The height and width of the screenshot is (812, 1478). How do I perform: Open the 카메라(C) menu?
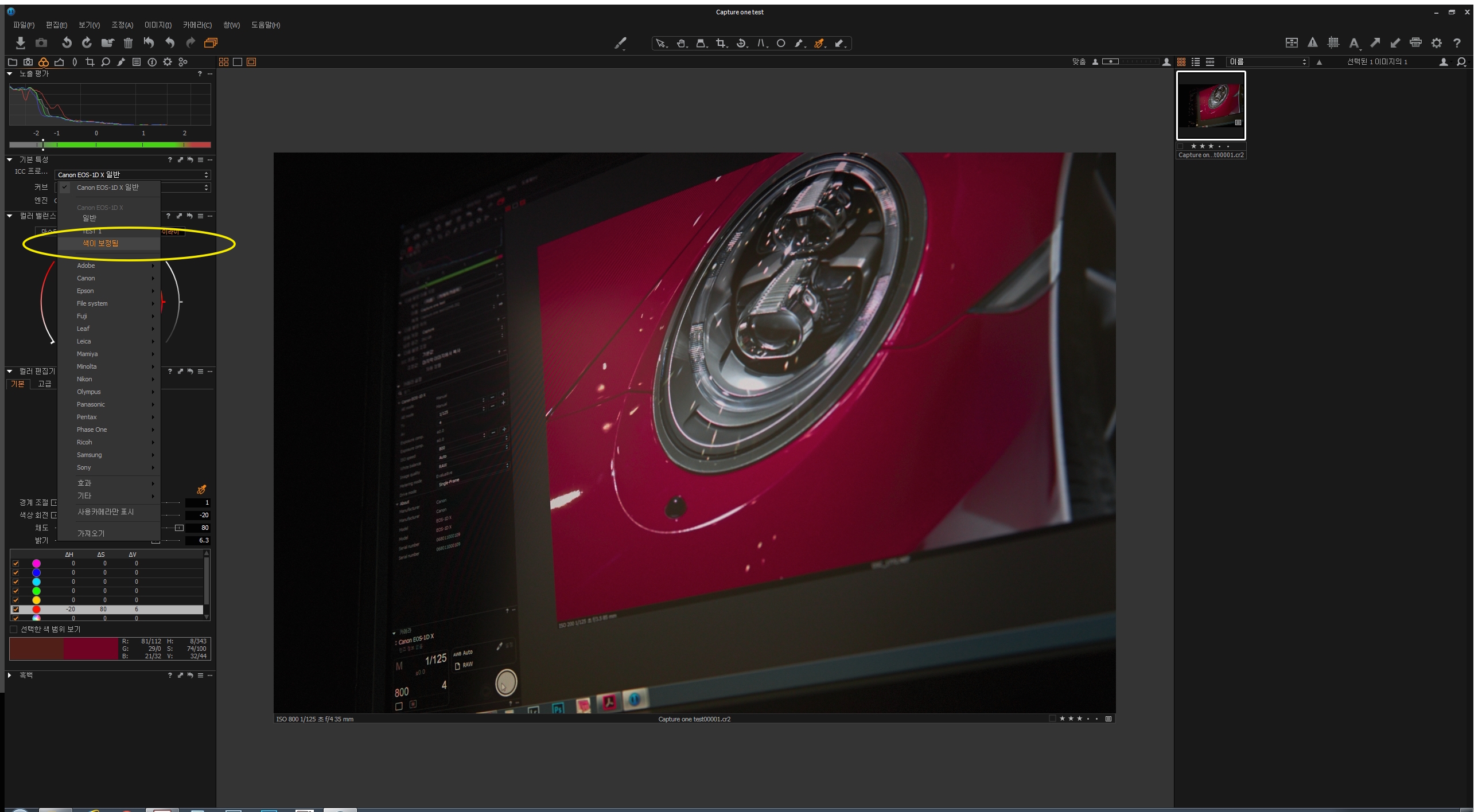(x=197, y=25)
